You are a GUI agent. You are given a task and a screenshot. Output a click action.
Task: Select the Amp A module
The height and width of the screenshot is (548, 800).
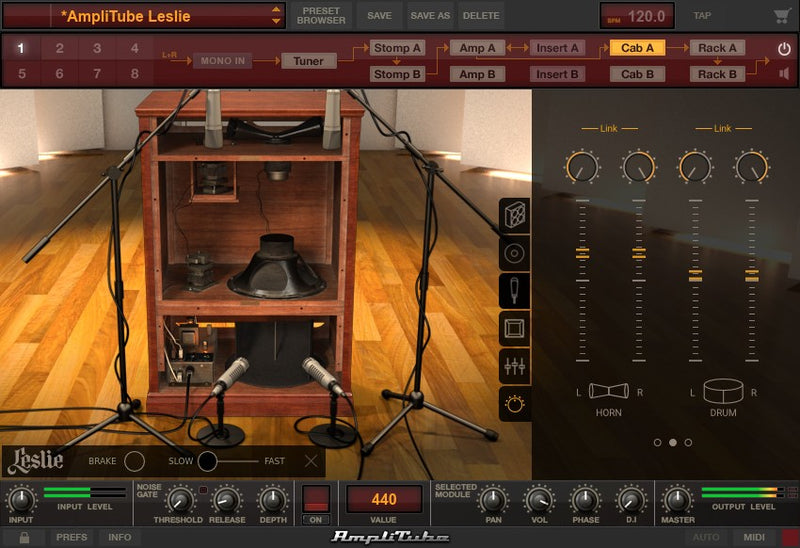pyautogui.click(x=477, y=48)
